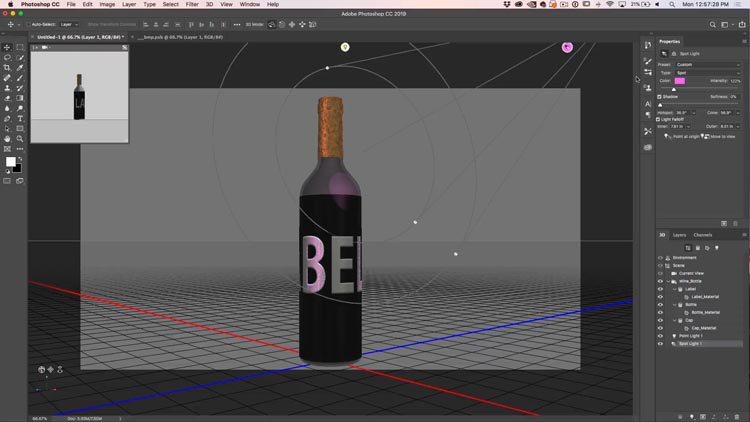
Task: Click the Point at origin icon
Action: pyautogui.click(x=669, y=136)
